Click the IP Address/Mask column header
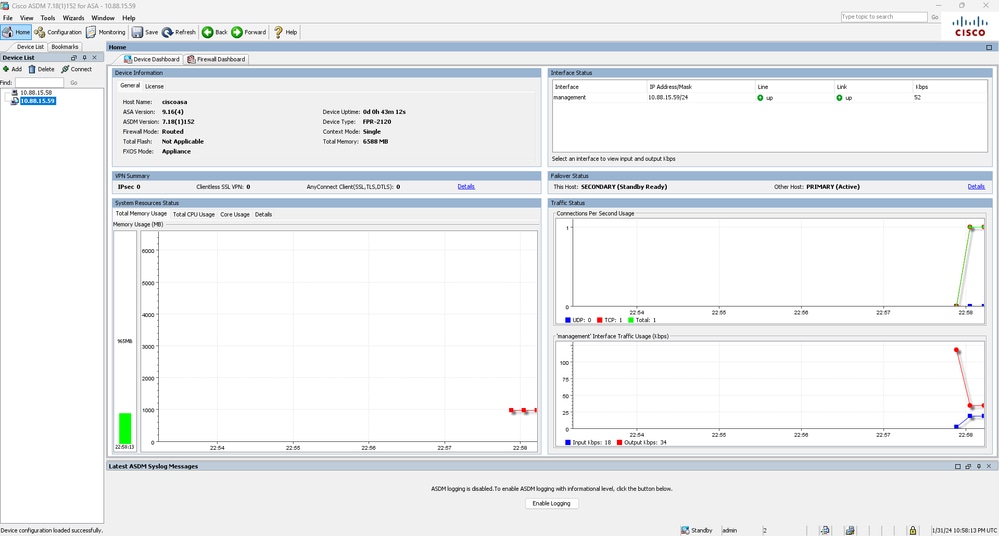 [x=700, y=87]
